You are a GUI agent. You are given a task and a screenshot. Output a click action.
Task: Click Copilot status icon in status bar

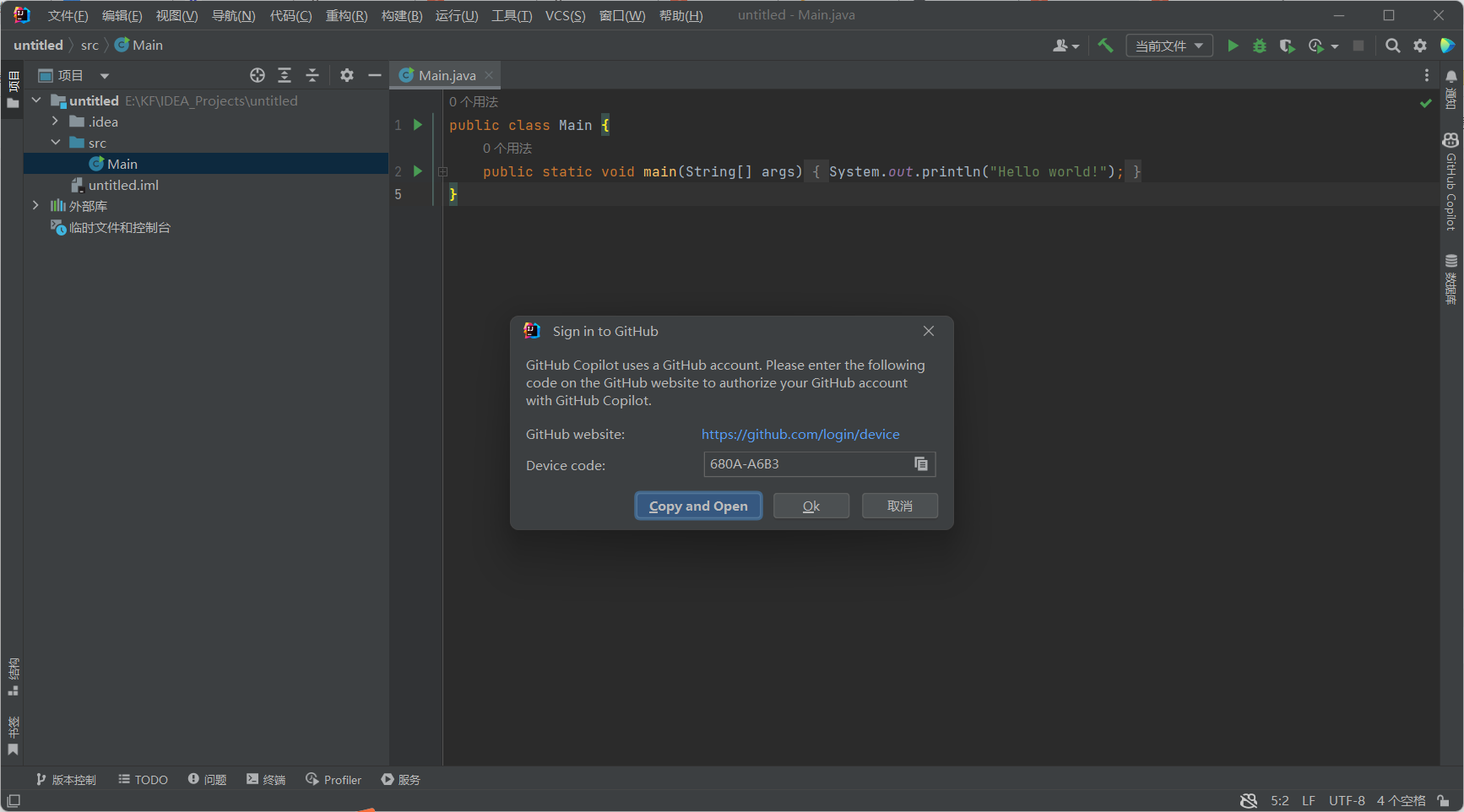tap(1249, 800)
